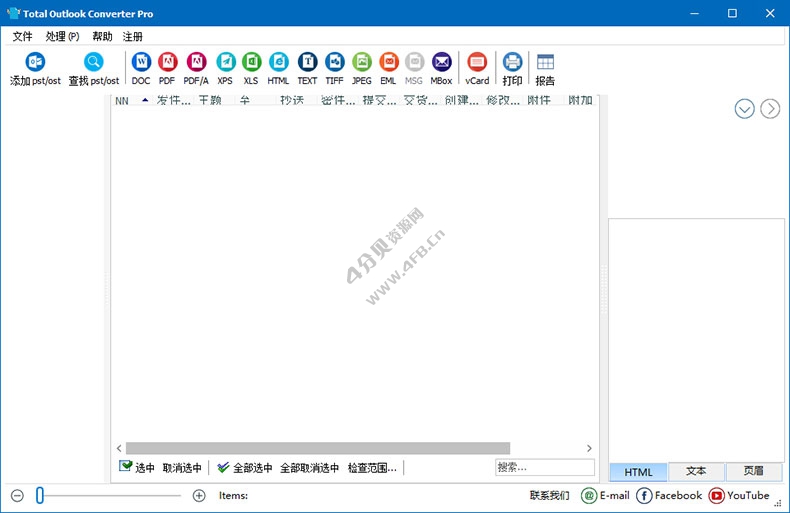This screenshot has height=513, width=790.
Task: Convert to PDF format
Action: click(167, 62)
